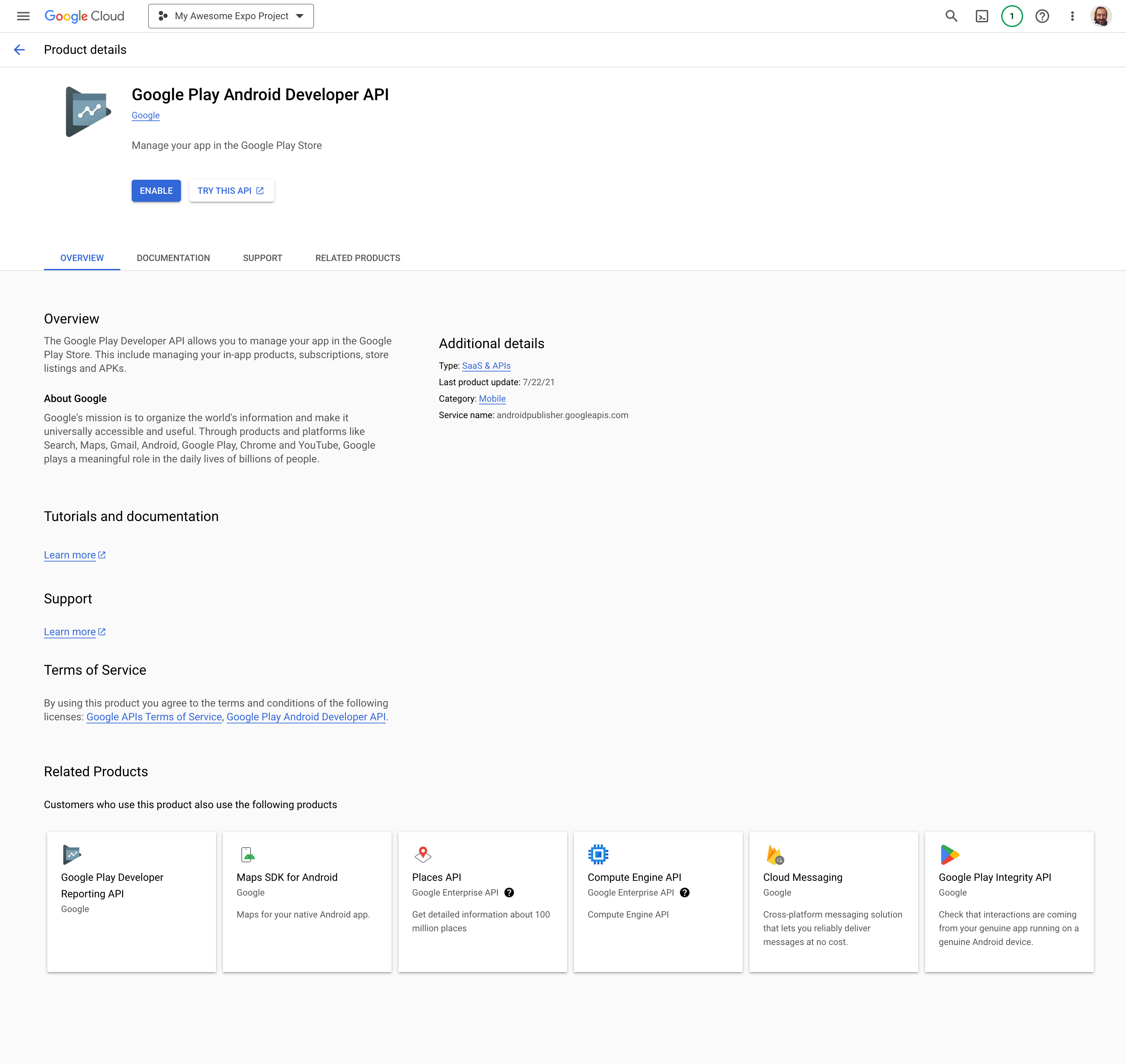The height and width of the screenshot is (1064, 1126).
Task: Open the search tool
Action: click(x=951, y=16)
